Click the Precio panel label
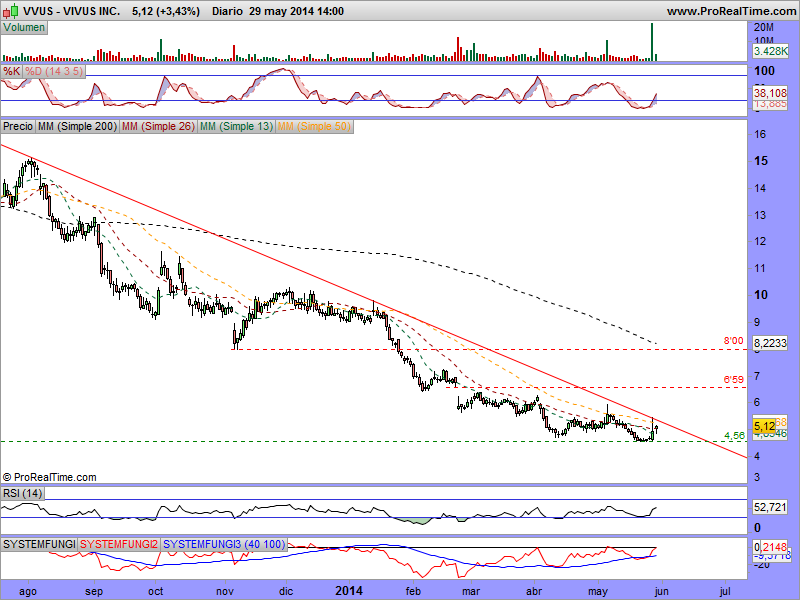 [x=18, y=126]
